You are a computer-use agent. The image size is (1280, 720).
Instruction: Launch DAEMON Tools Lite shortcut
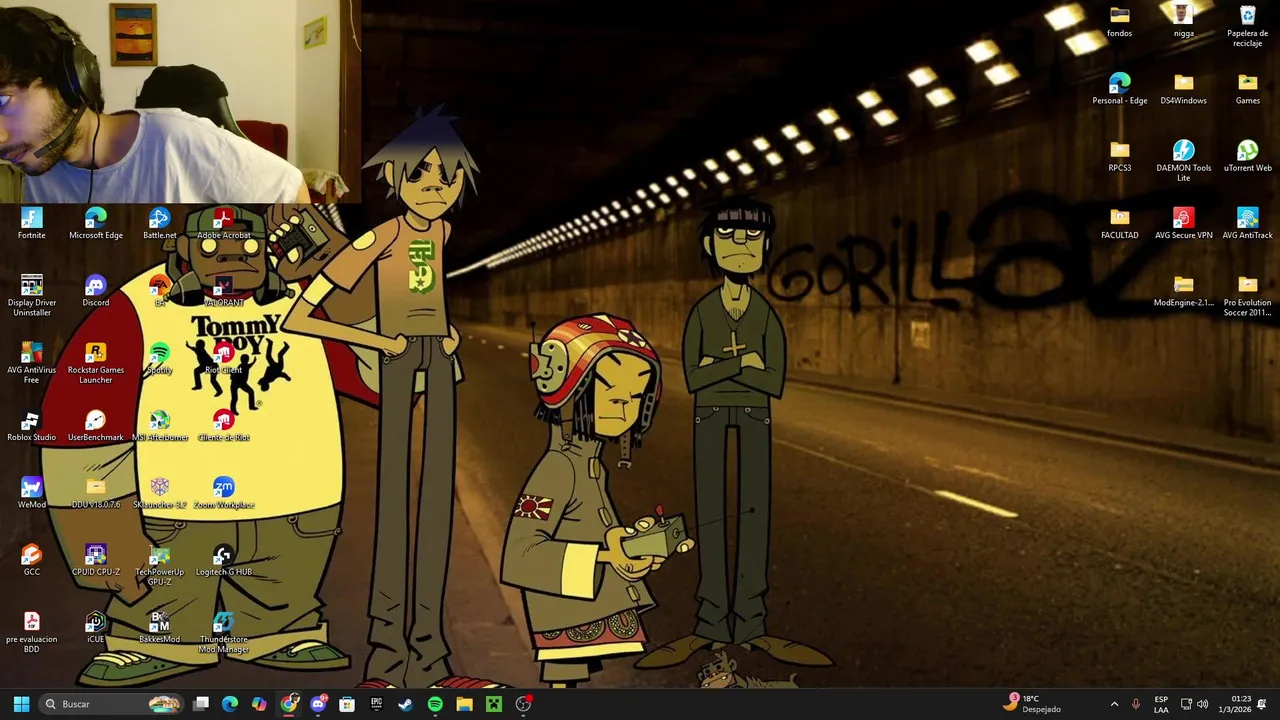(x=1184, y=160)
